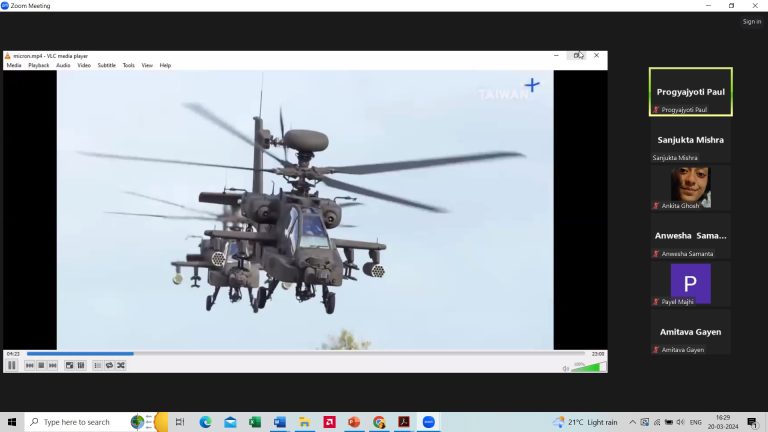768x432 pixels.
Task: Open the Video menu in VLC
Action: (x=84, y=65)
